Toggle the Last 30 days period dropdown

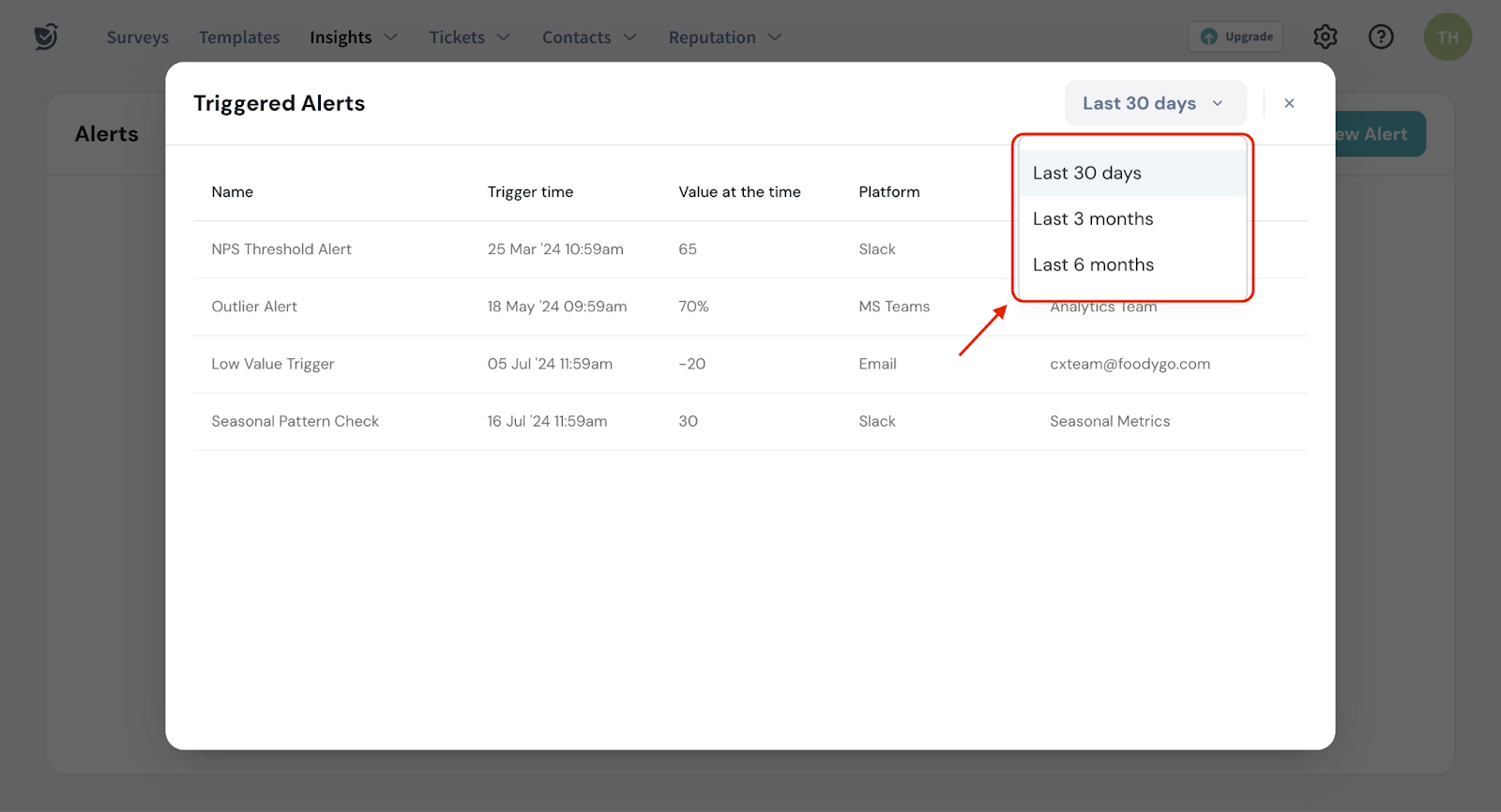coord(1154,103)
